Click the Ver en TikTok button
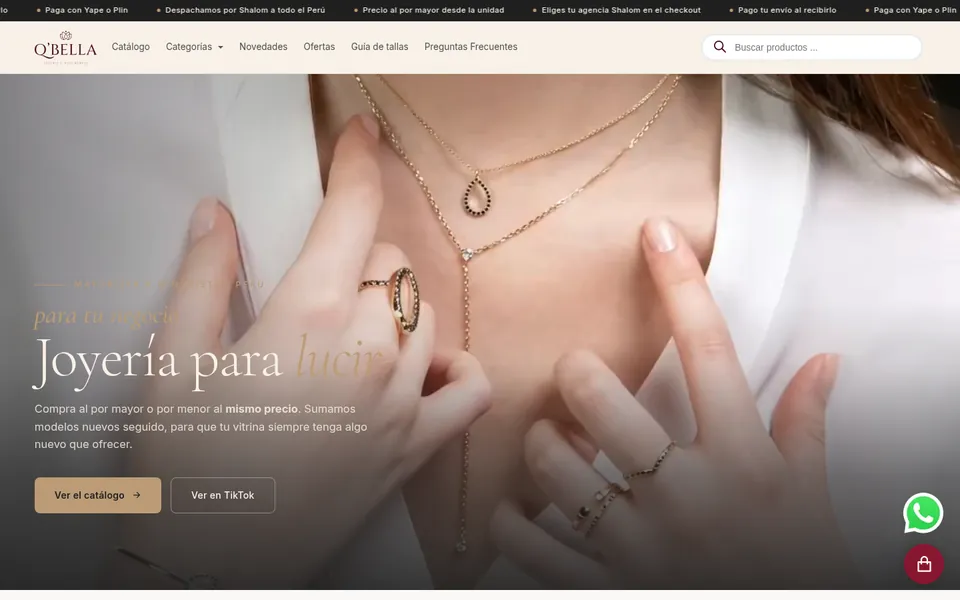This screenshot has width=960, height=600. point(223,495)
